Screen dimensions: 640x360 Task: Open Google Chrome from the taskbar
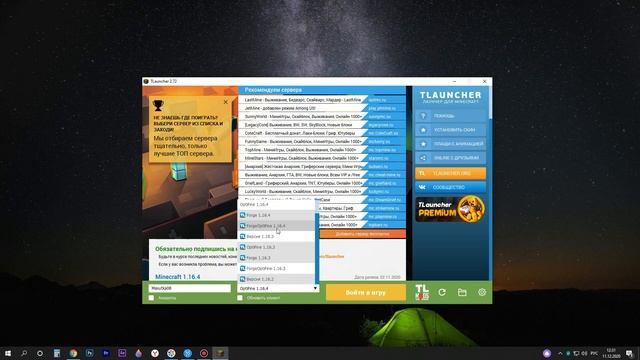click(x=73, y=353)
